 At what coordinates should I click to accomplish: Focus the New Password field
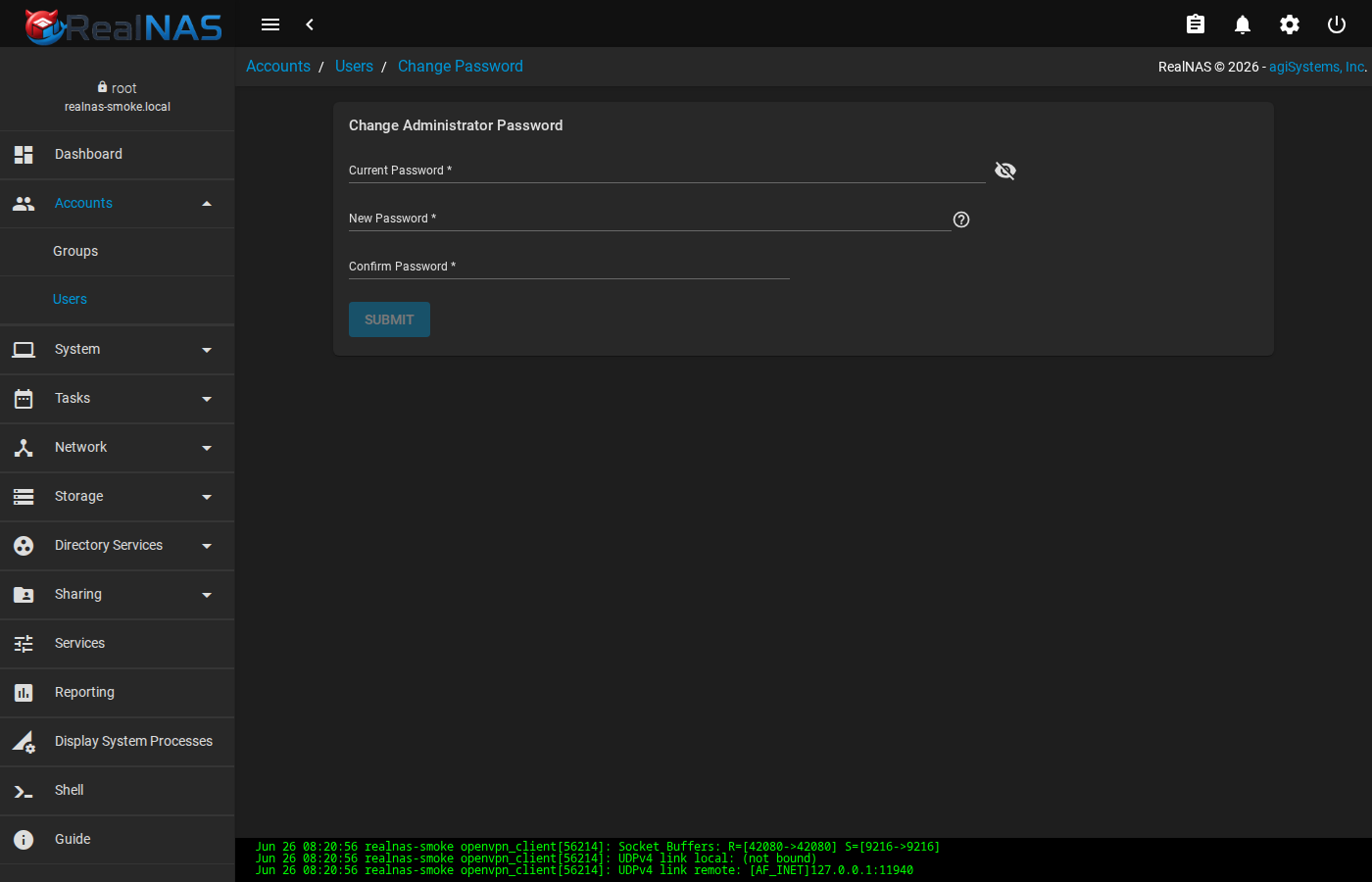click(x=650, y=219)
